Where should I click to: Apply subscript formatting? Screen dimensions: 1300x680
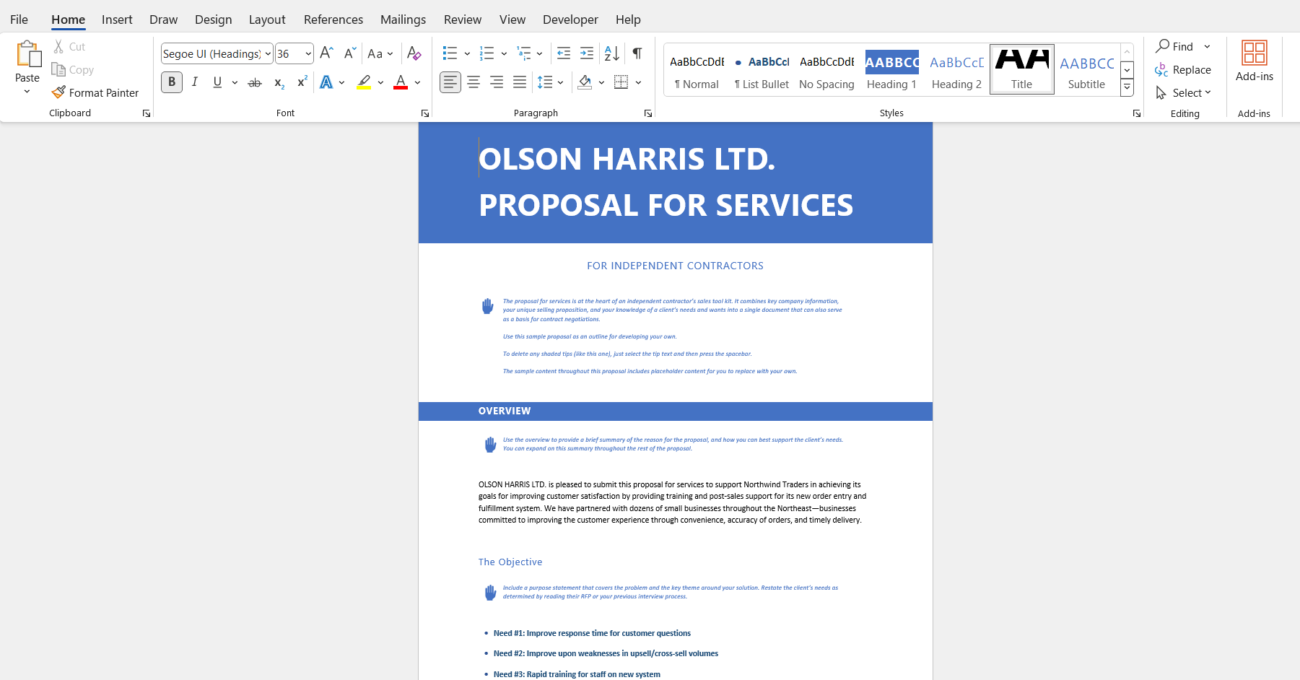tap(280, 83)
